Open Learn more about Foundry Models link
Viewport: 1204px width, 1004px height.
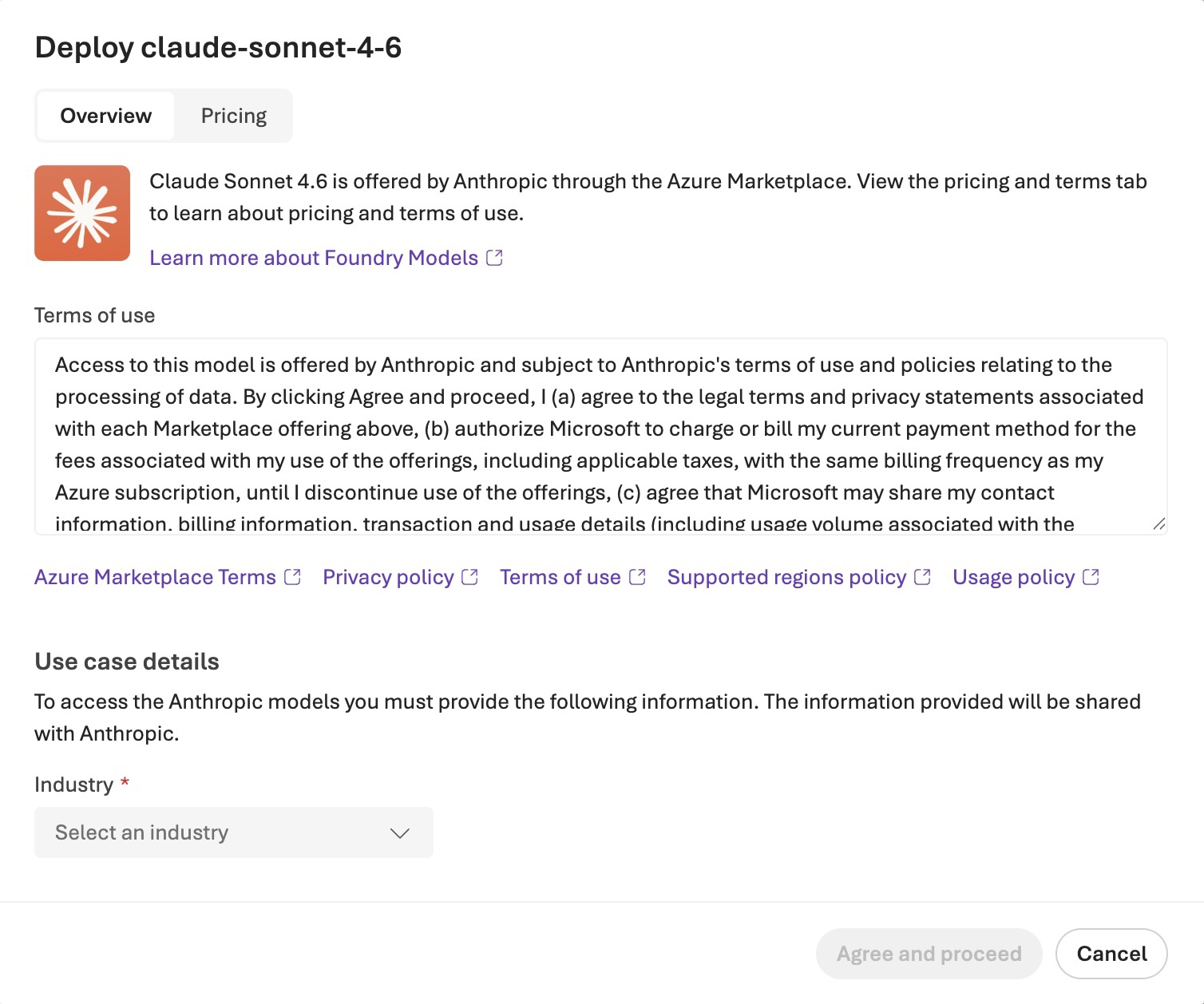click(x=314, y=258)
